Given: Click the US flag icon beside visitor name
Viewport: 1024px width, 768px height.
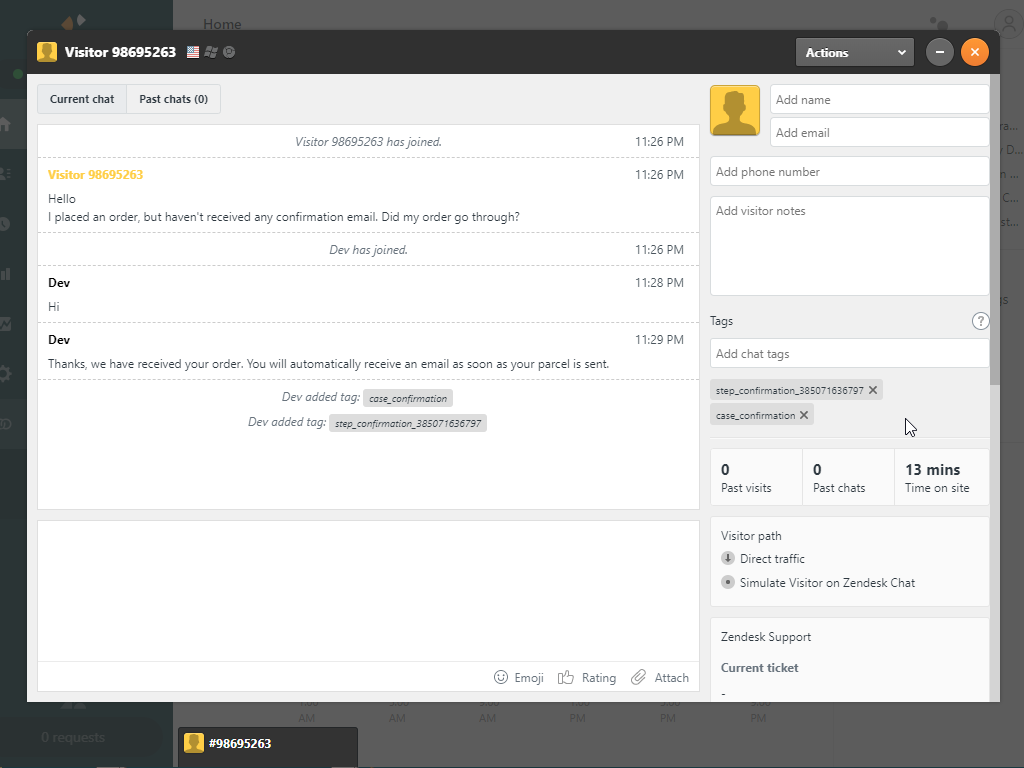Looking at the screenshot, I should (x=193, y=52).
